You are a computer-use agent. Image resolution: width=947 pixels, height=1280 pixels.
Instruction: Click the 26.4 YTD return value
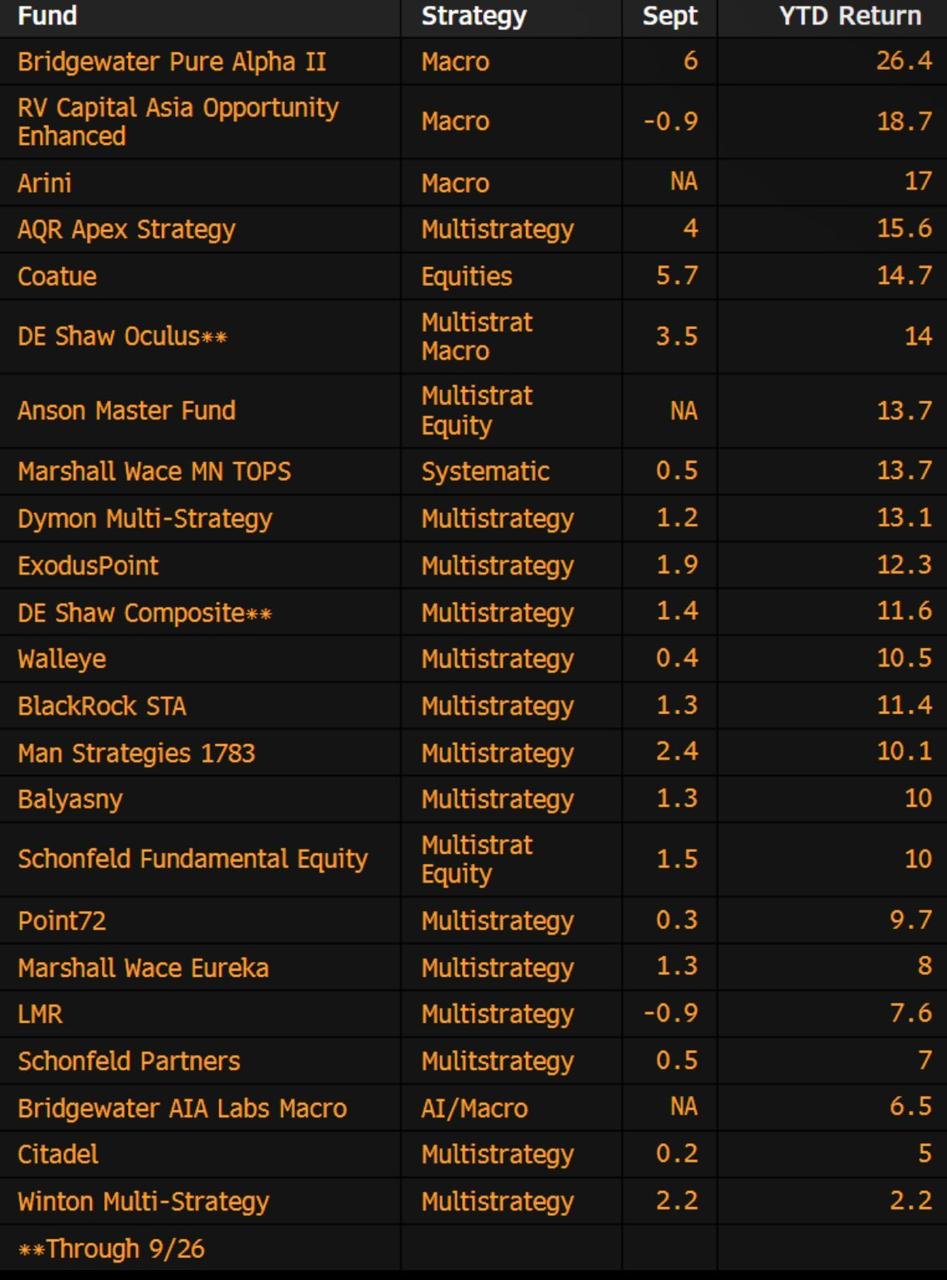click(904, 62)
